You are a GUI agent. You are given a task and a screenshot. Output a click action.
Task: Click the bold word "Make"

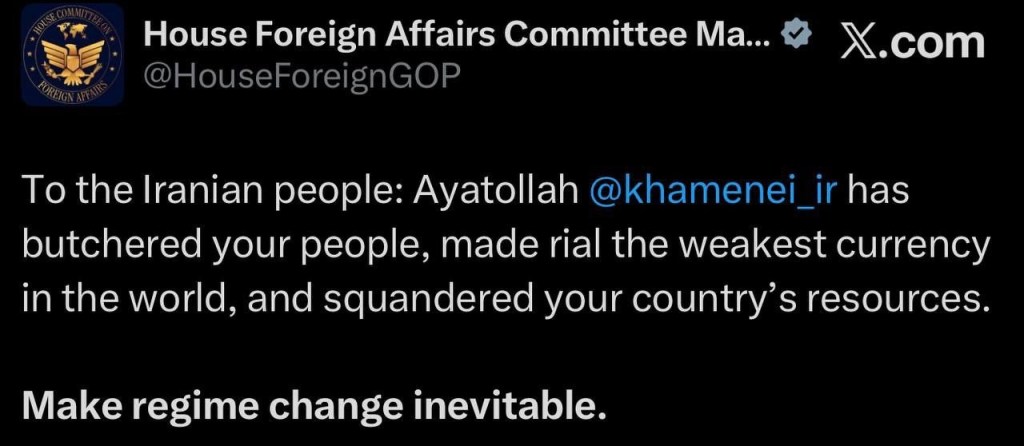[68, 406]
